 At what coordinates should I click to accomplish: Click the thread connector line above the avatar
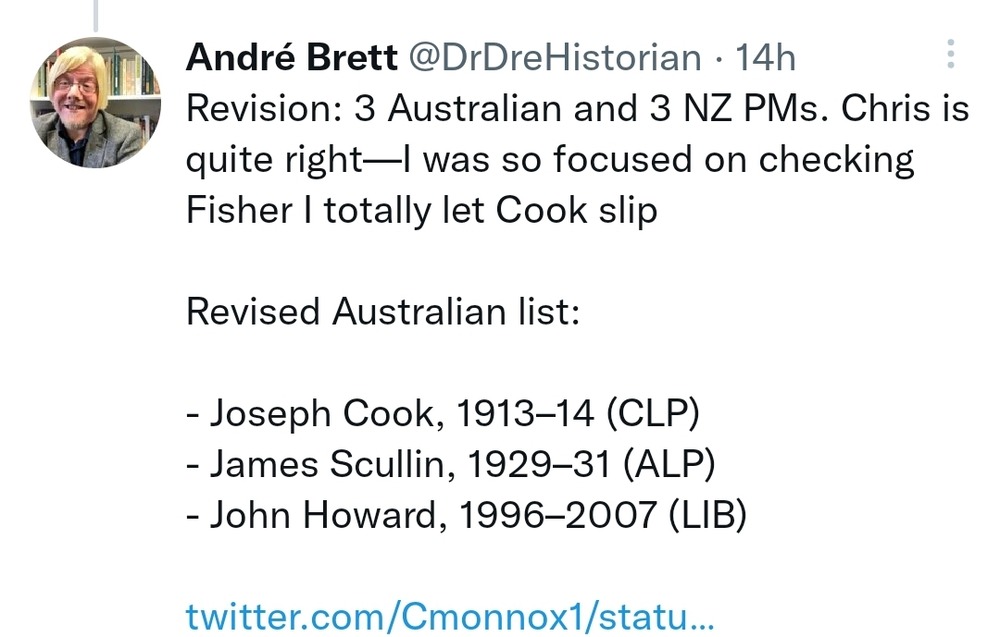[94, 14]
